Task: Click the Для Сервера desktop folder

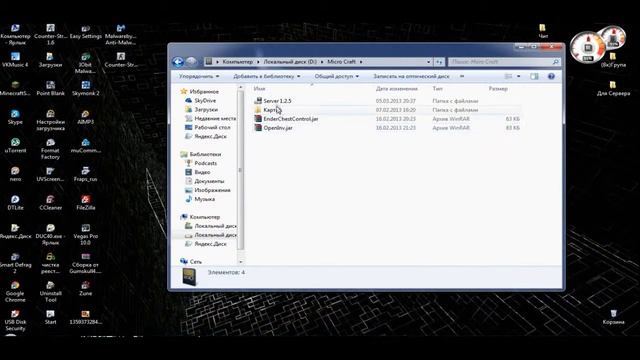Action: (613, 89)
